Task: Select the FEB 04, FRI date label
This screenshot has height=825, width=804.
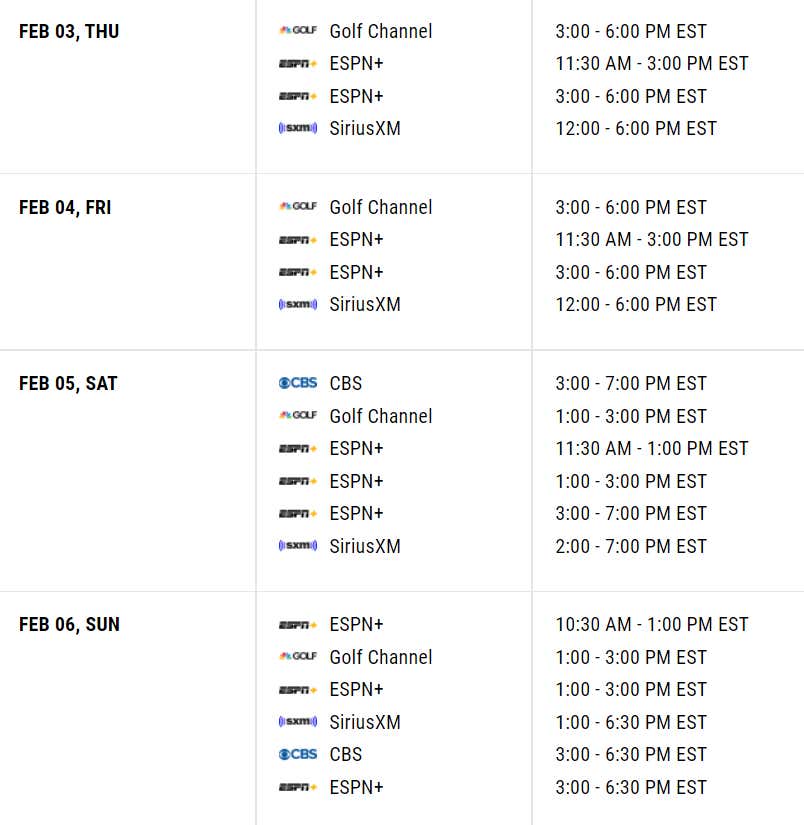Action: point(68,207)
